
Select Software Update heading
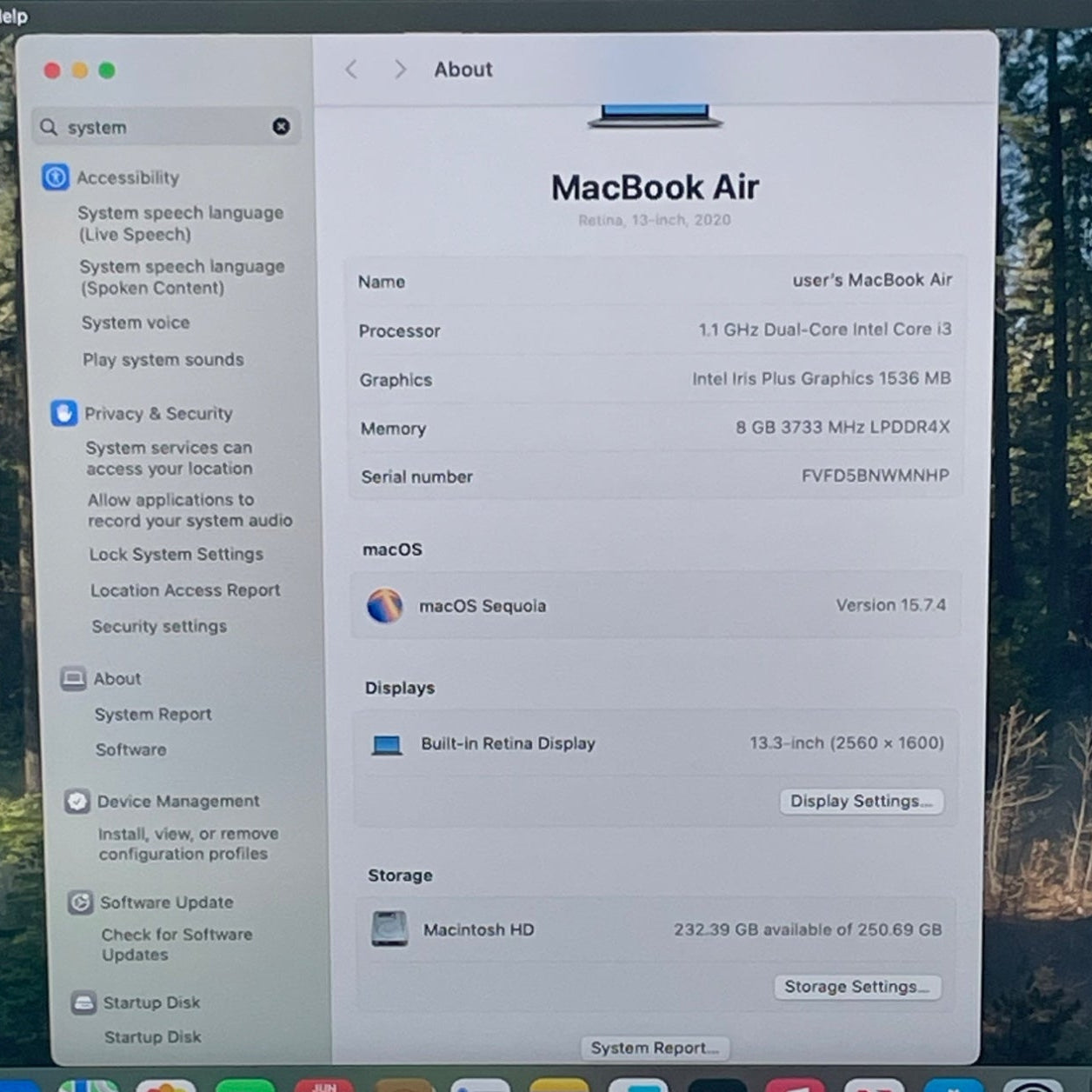click(x=166, y=902)
